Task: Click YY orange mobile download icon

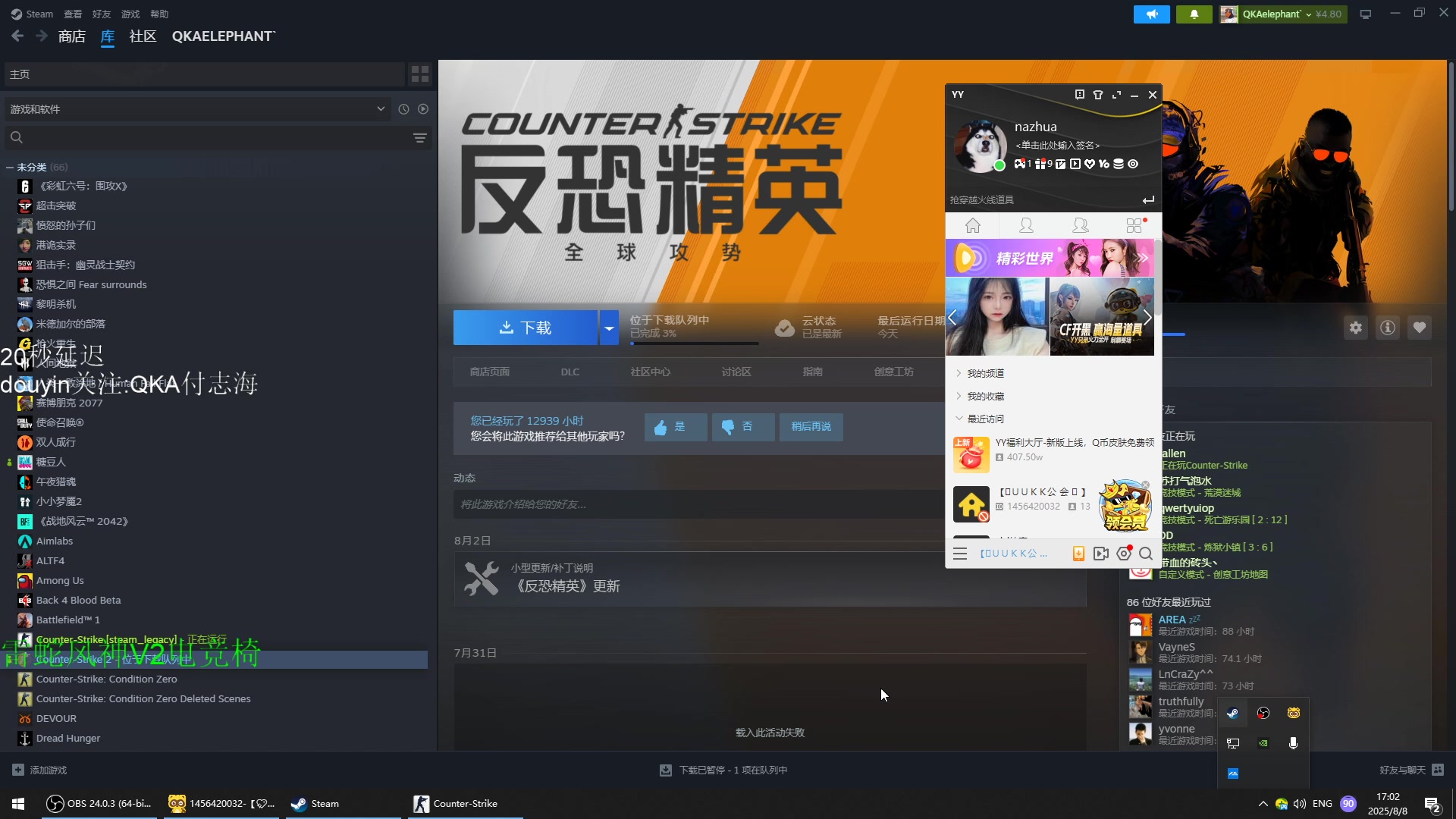Action: pos(1078,554)
